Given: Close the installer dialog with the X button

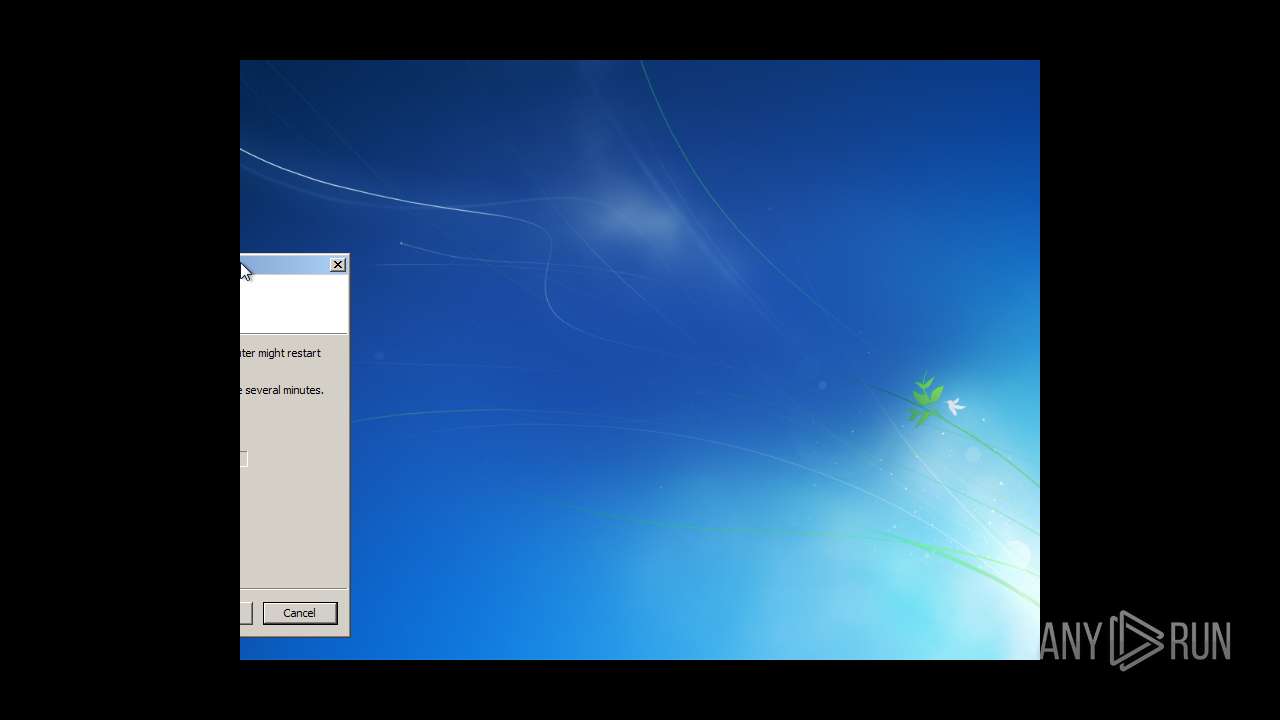Looking at the screenshot, I should point(338,265).
